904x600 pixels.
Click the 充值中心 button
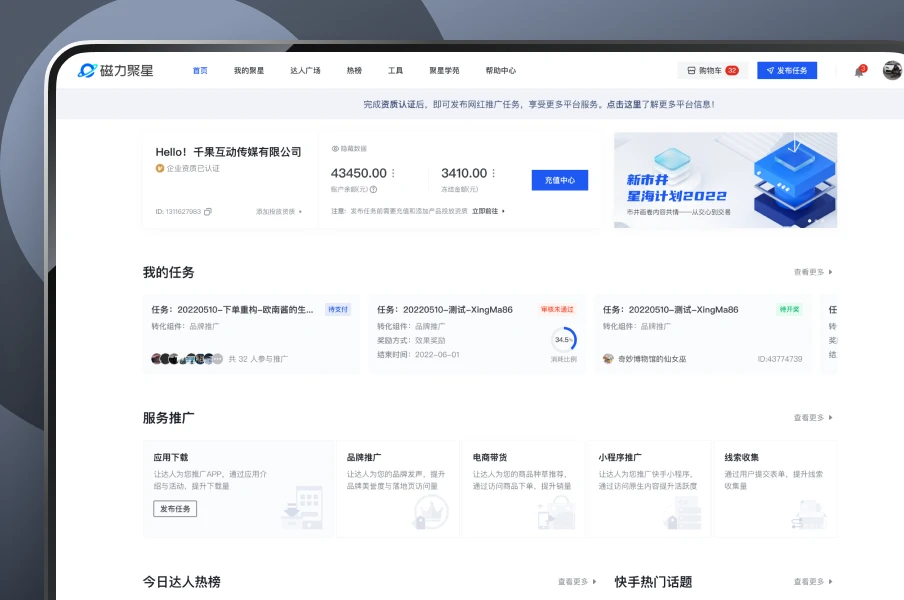(x=560, y=180)
